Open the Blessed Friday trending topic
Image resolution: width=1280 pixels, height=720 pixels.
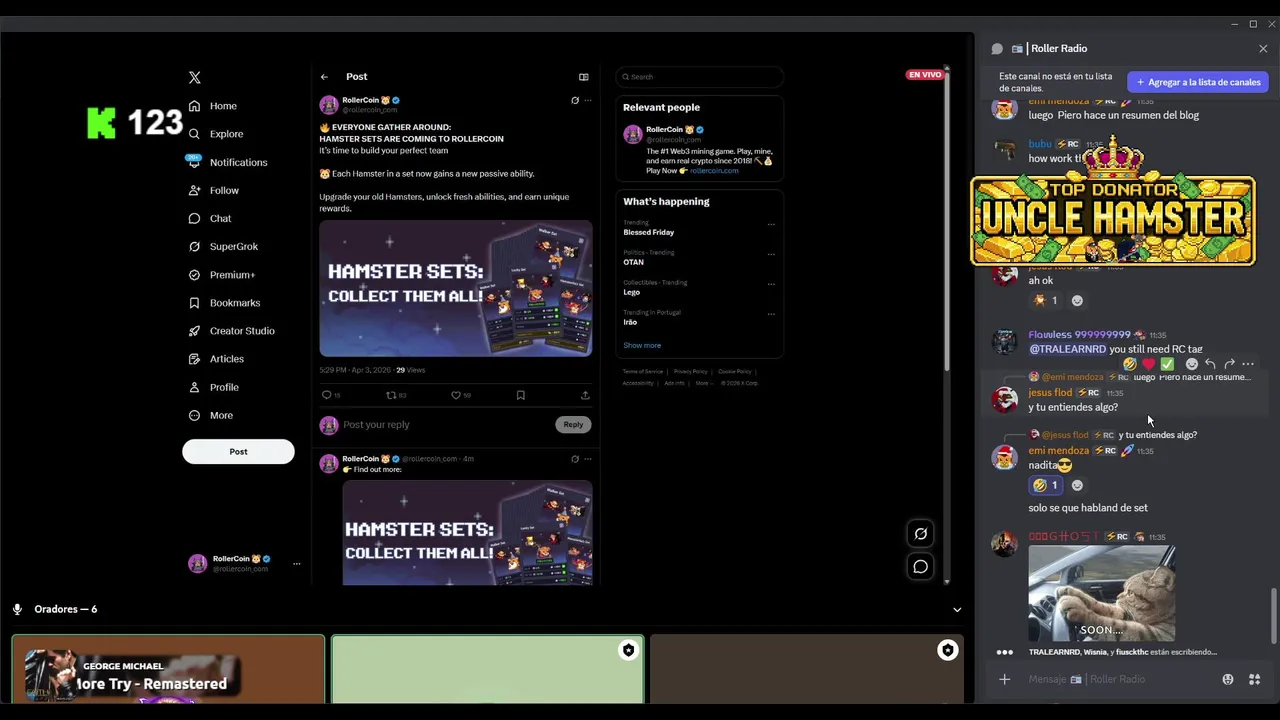pos(649,232)
